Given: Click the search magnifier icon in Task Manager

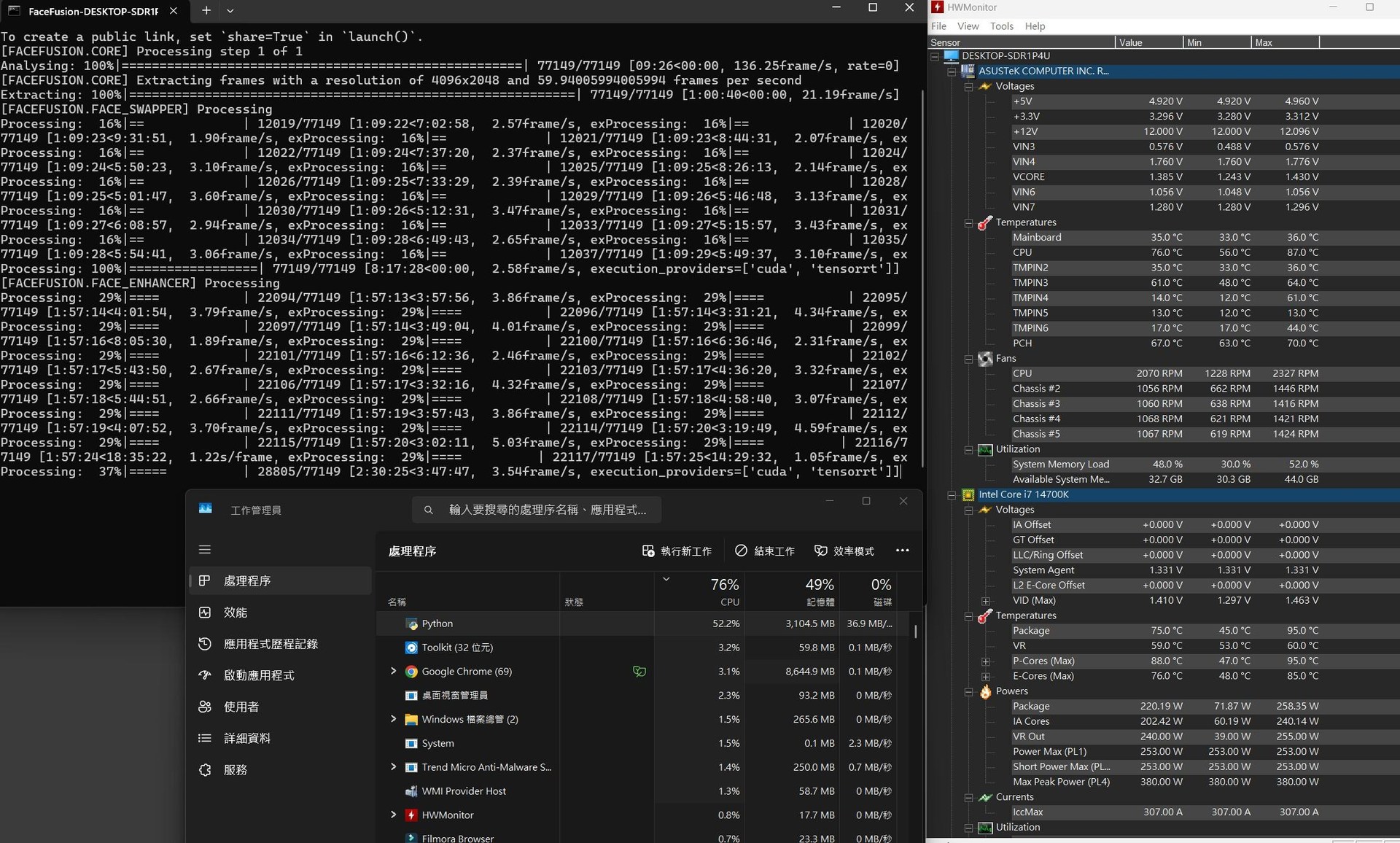Looking at the screenshot, I should (x=429, y=510).
